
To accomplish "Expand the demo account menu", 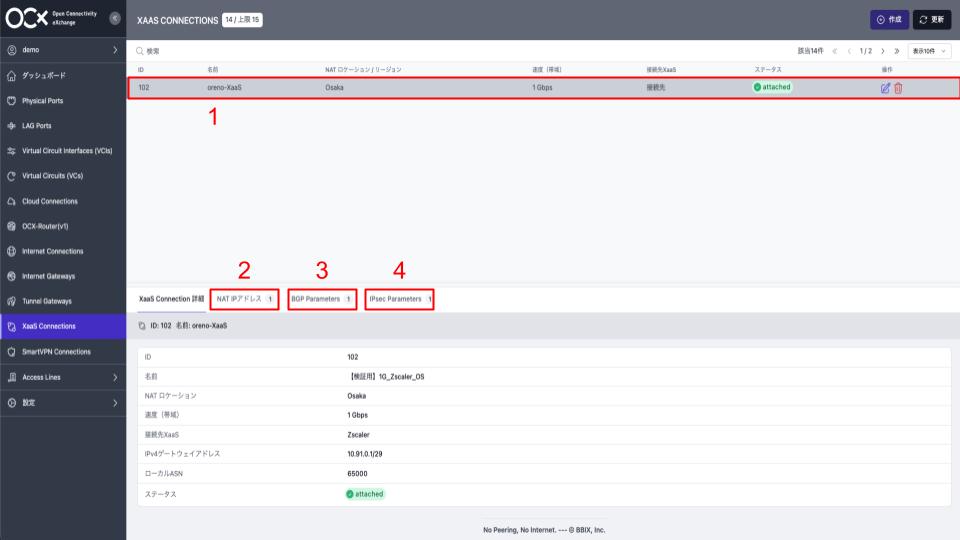I will 62,49.
